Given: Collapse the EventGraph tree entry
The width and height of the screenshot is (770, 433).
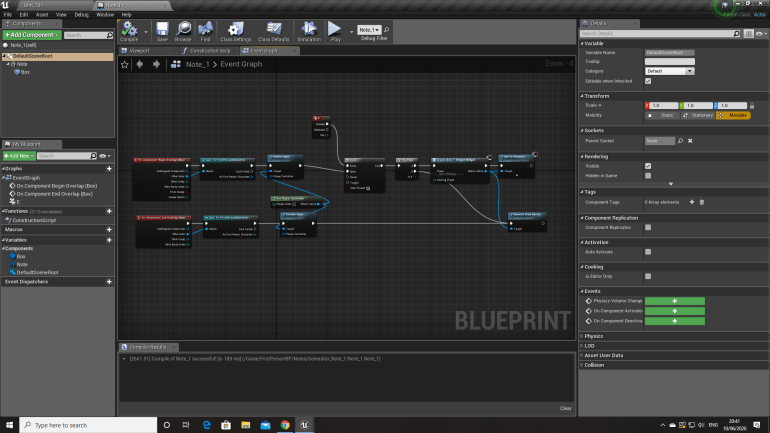Looking at the screenshot, I should 4,178.
